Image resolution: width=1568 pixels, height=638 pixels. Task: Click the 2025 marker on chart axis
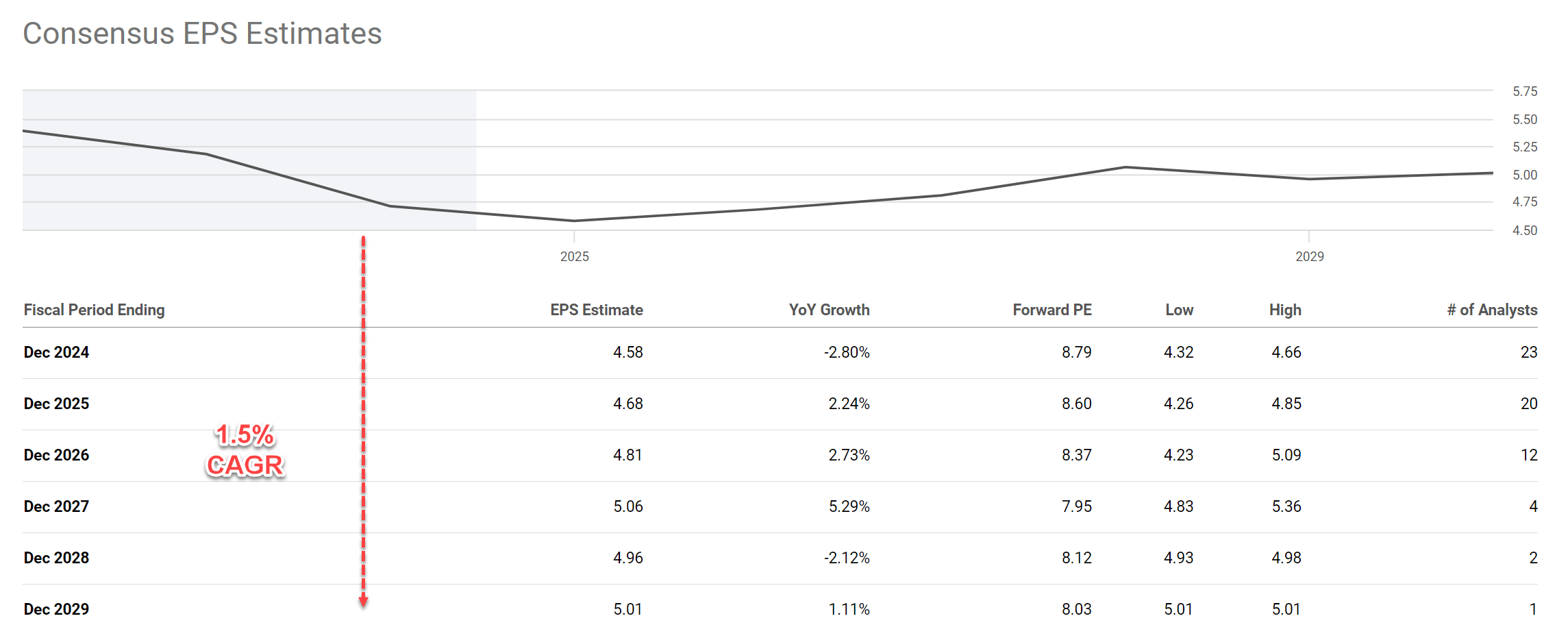pos(574,256)
